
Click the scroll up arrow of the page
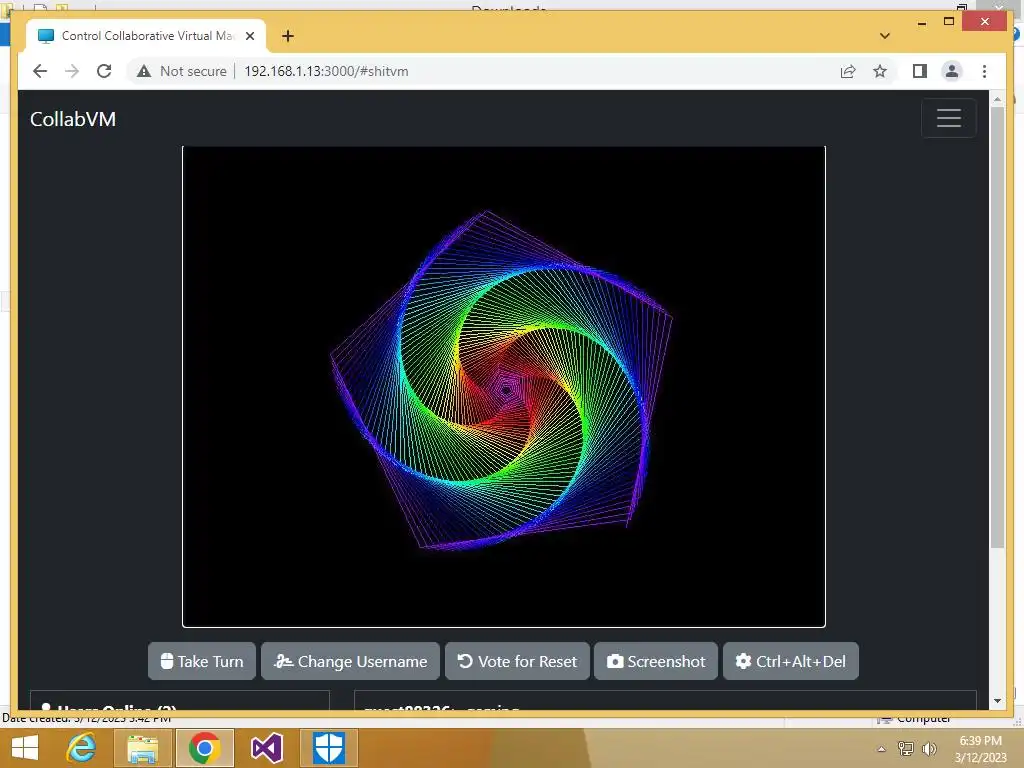click(x=997, y=99)
